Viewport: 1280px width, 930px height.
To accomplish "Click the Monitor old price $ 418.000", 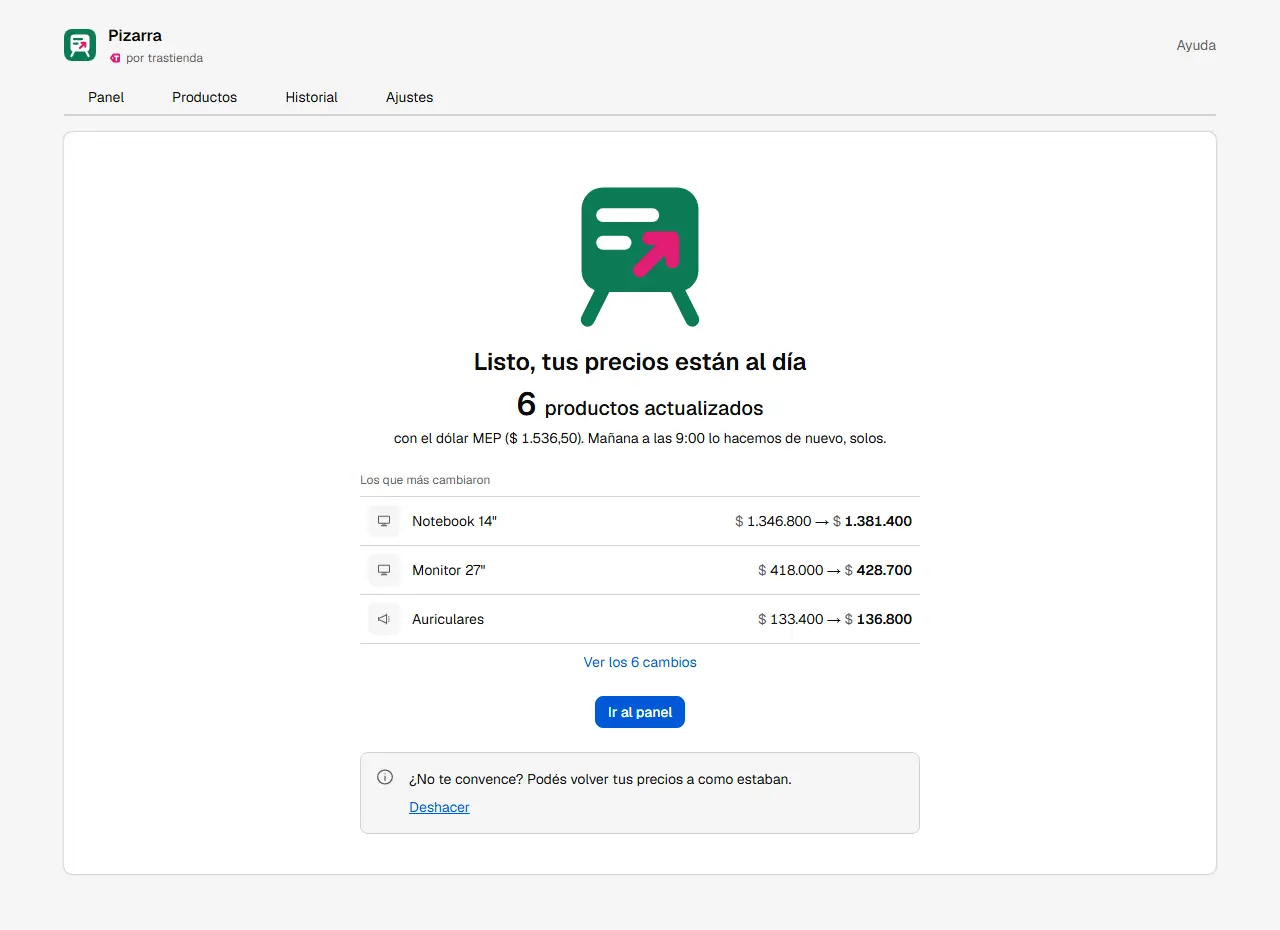I will click(x=791, y=570).
